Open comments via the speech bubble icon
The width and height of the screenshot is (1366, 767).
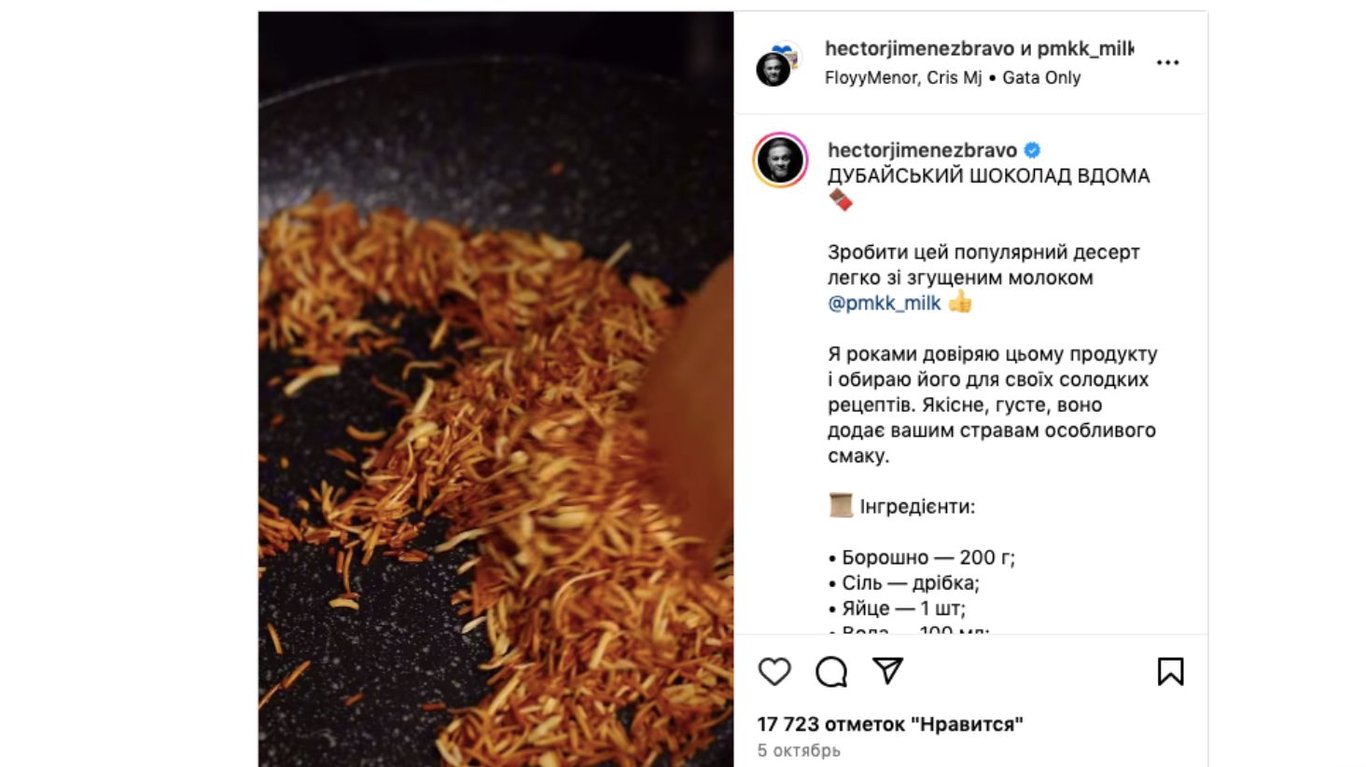831,671
